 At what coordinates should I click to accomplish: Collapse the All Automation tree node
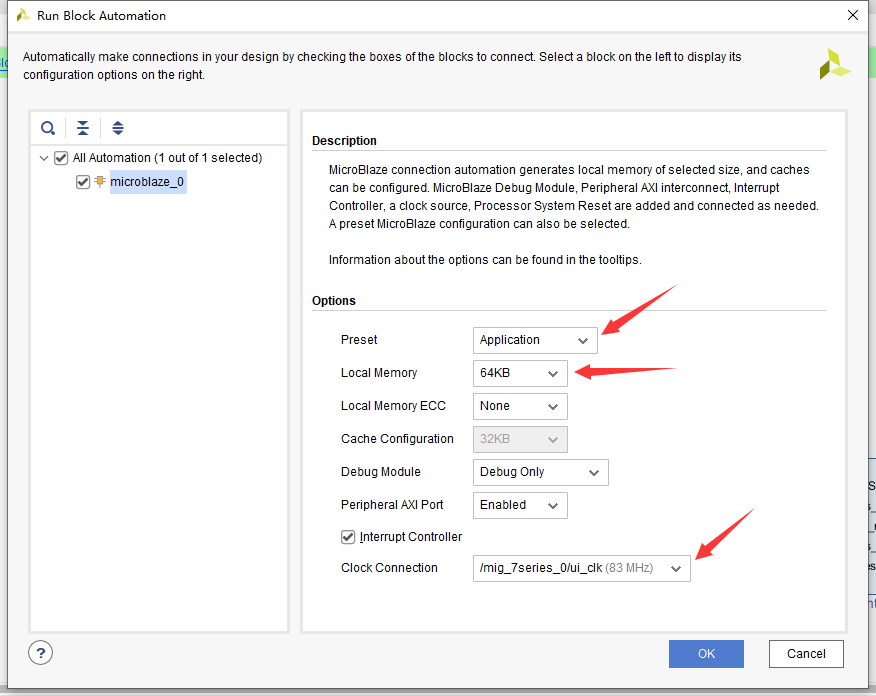click(44, 158)
